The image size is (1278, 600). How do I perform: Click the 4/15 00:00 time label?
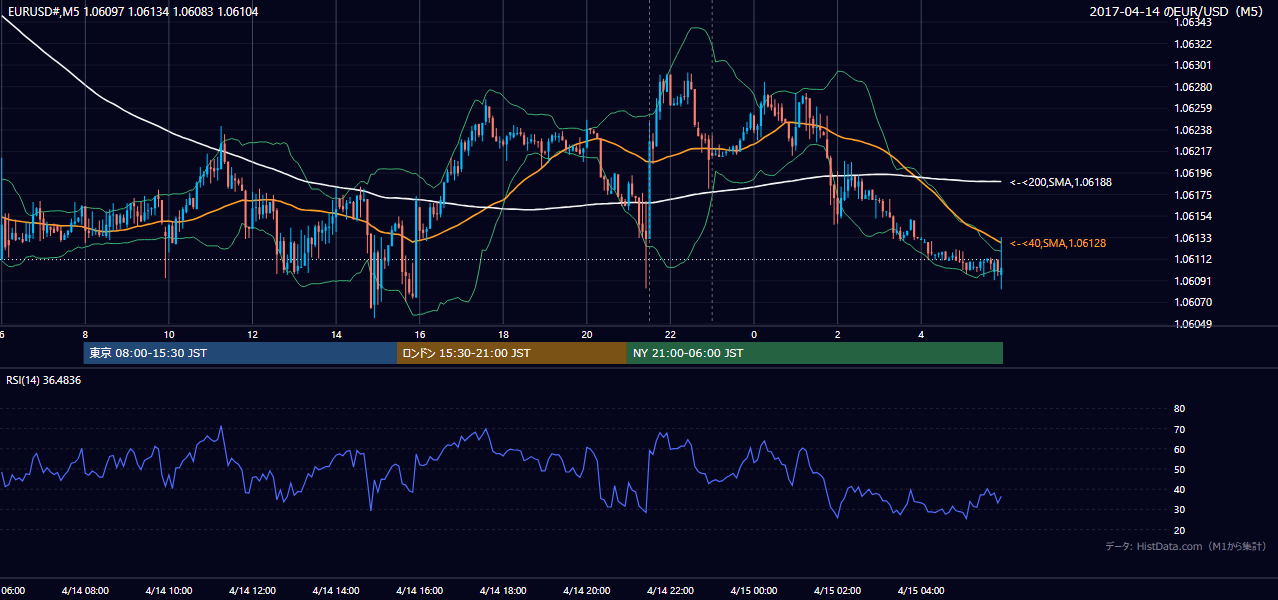click(754, 590)
